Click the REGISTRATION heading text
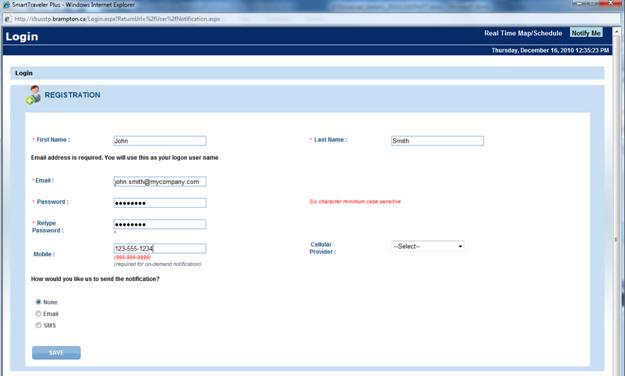The width and height of the screenshot is (625, 376). 72,95
